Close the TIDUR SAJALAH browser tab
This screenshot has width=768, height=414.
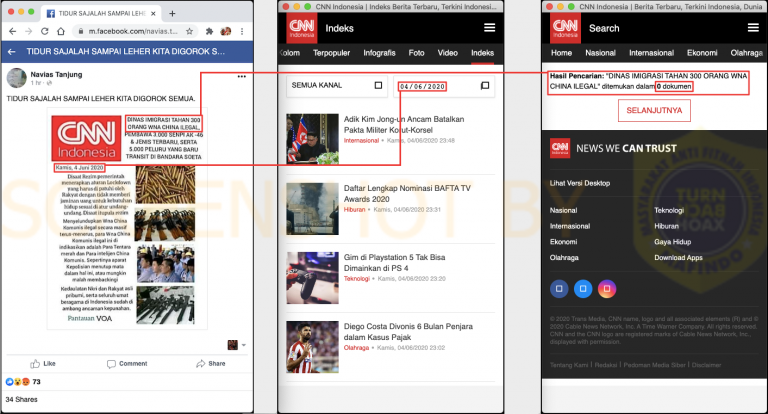pos(153,14)
